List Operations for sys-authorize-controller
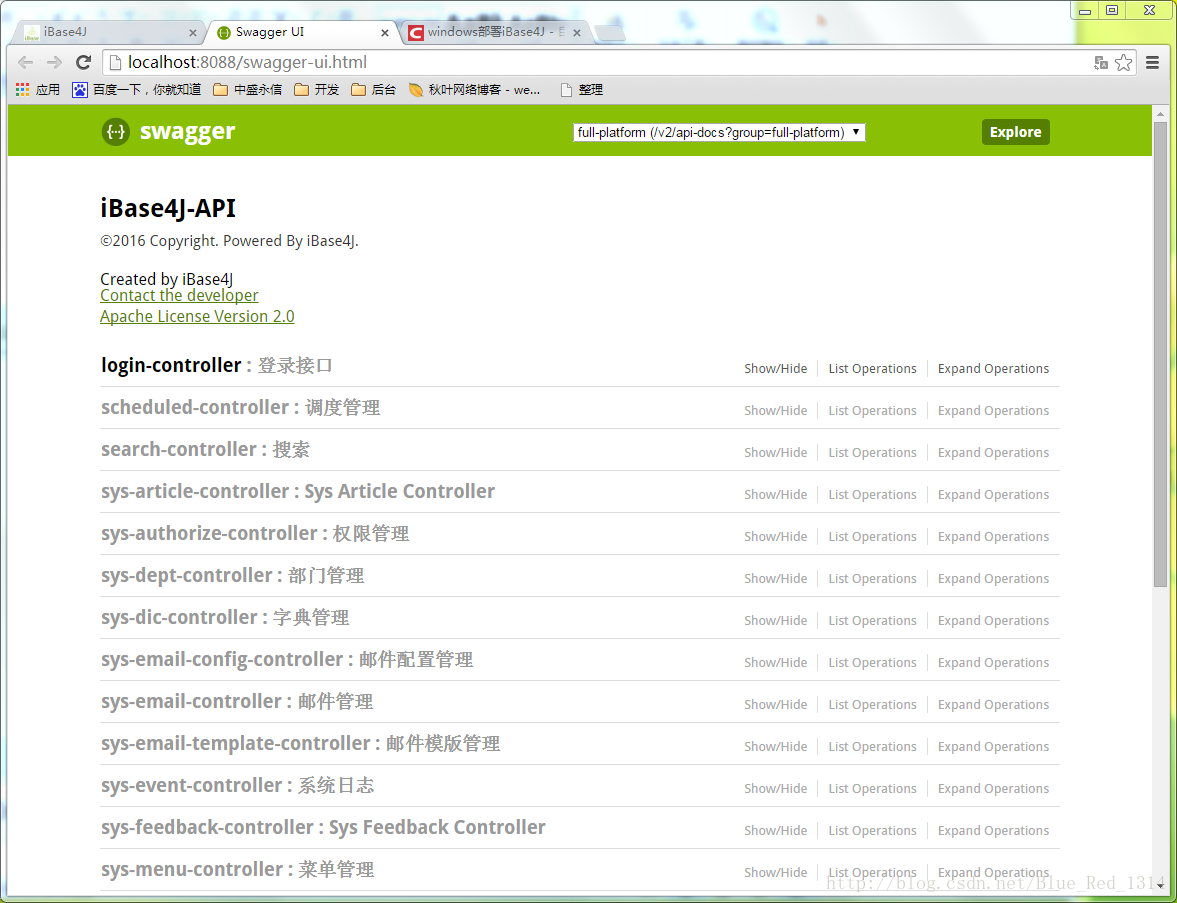This screenshot has width=1177, height=903. point(872,537)
